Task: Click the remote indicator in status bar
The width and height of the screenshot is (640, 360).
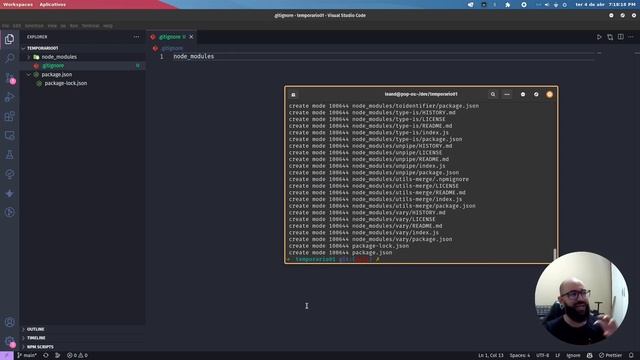Action: tap(7, 356)
